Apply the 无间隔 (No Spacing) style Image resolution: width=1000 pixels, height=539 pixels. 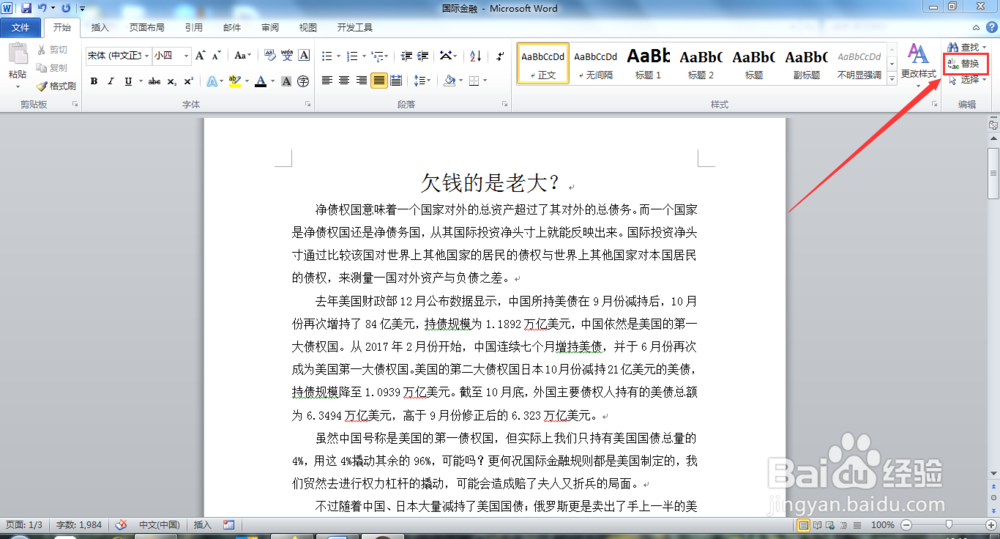coord(596,63)
